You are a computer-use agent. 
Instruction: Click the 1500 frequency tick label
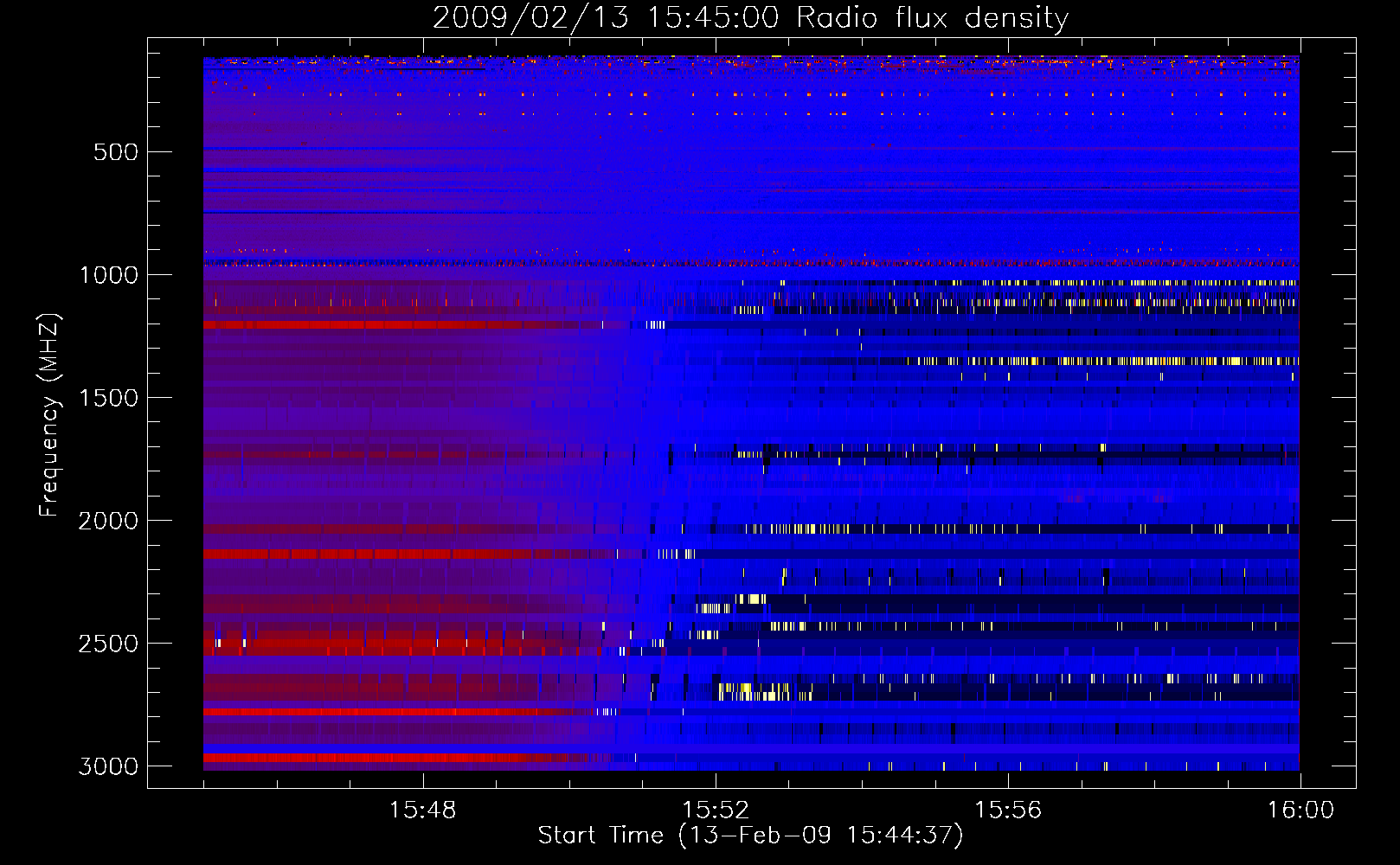point(108,398)
